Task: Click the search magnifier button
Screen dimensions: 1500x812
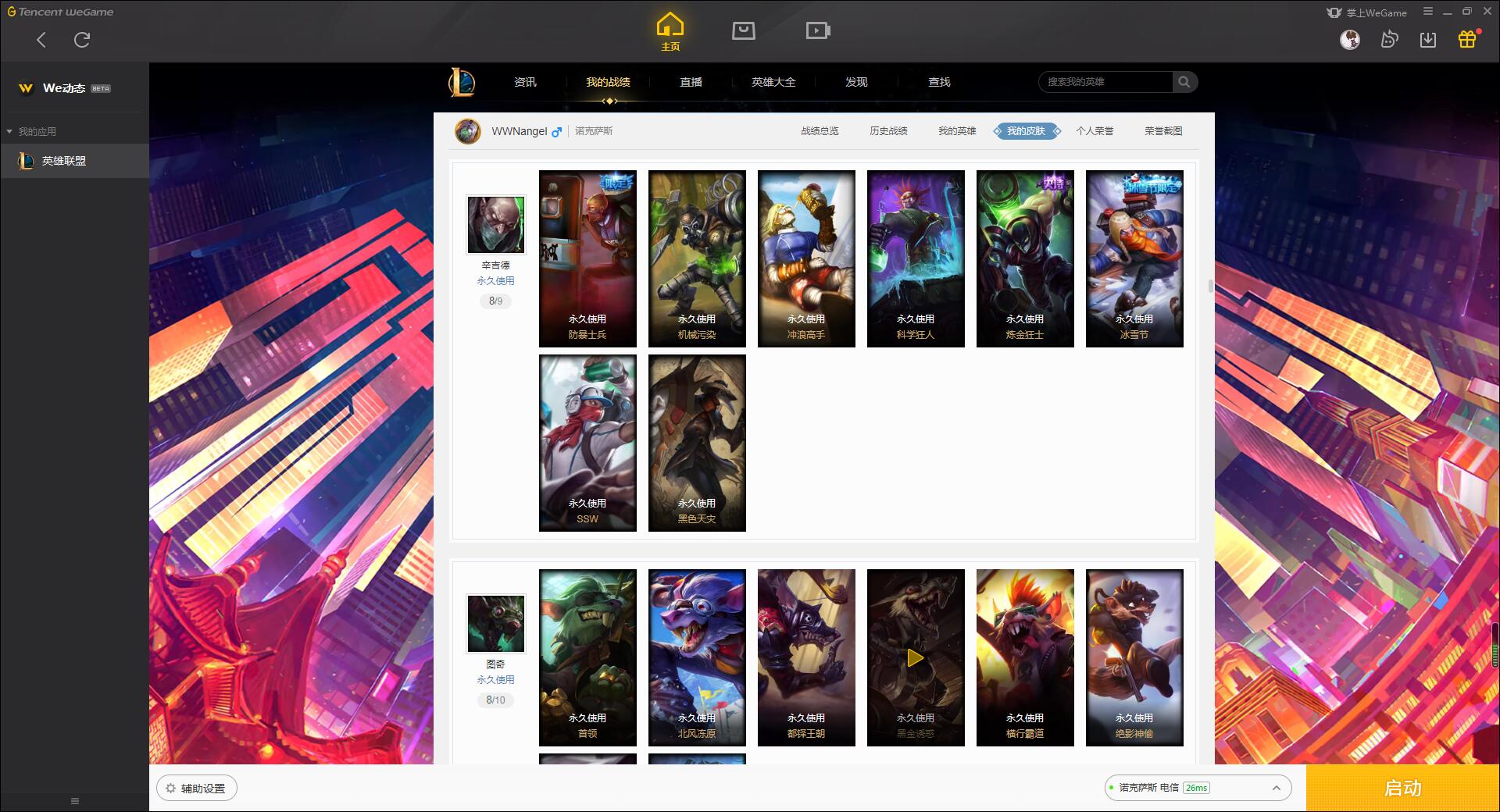Action: [x=1184, y=82]
